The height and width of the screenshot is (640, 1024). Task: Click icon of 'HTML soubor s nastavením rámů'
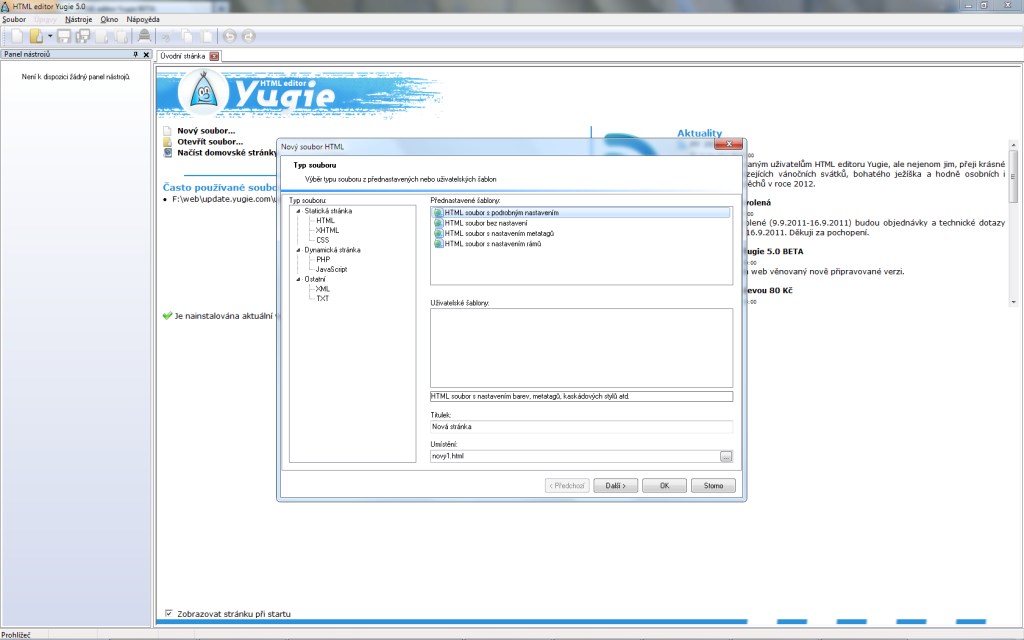pyautogui.click(x=438, y=244)
